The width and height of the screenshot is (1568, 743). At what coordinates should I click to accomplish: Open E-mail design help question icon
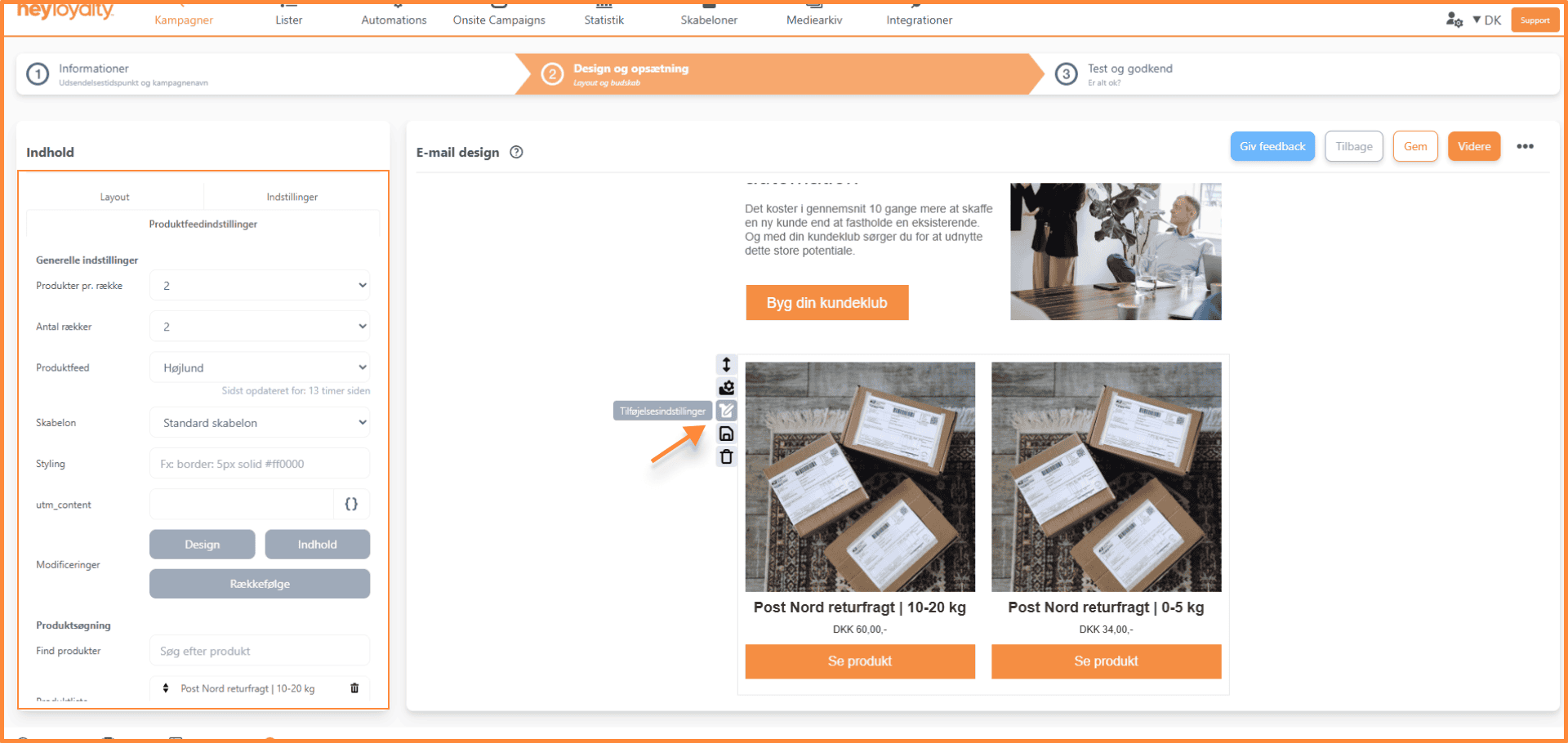(516, 152)
